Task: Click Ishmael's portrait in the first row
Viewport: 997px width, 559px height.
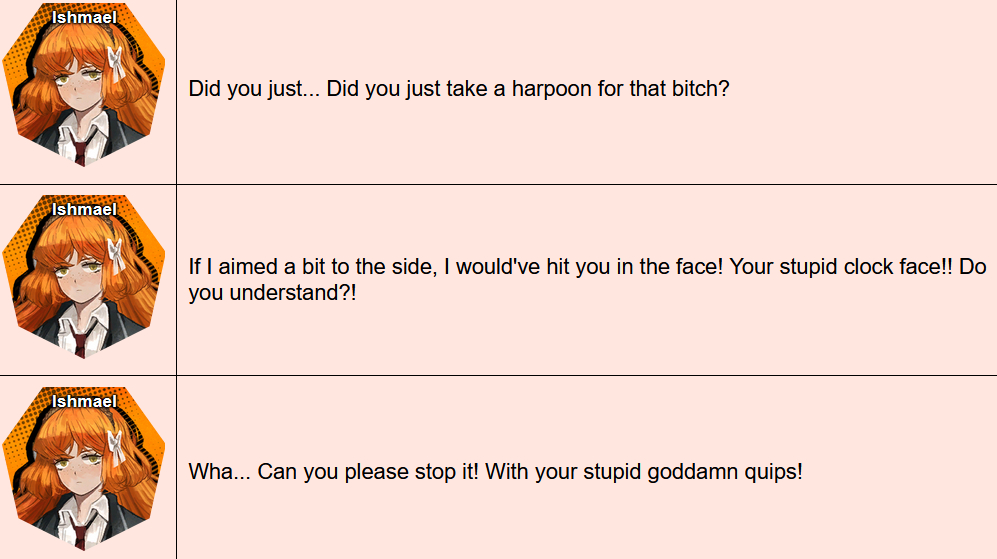Action: point(84,85)
